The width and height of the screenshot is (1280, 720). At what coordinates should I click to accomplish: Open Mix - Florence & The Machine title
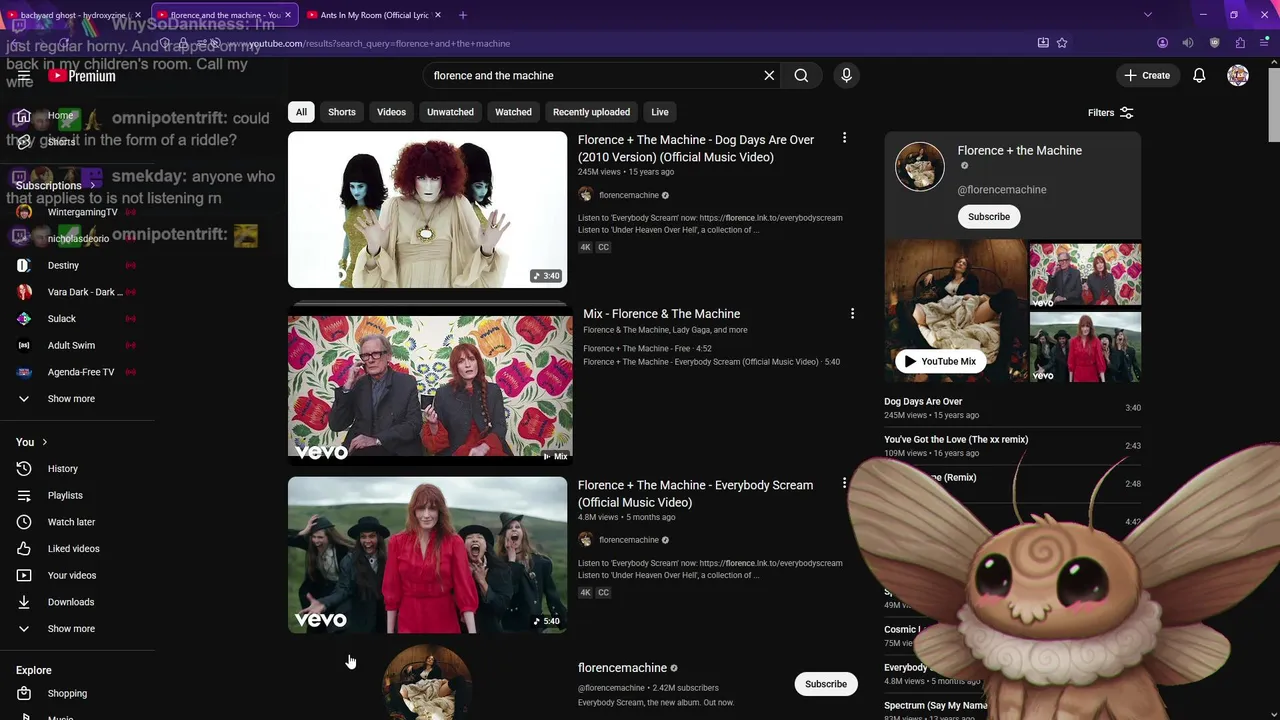pyautogui.click(x=661, y=314)
